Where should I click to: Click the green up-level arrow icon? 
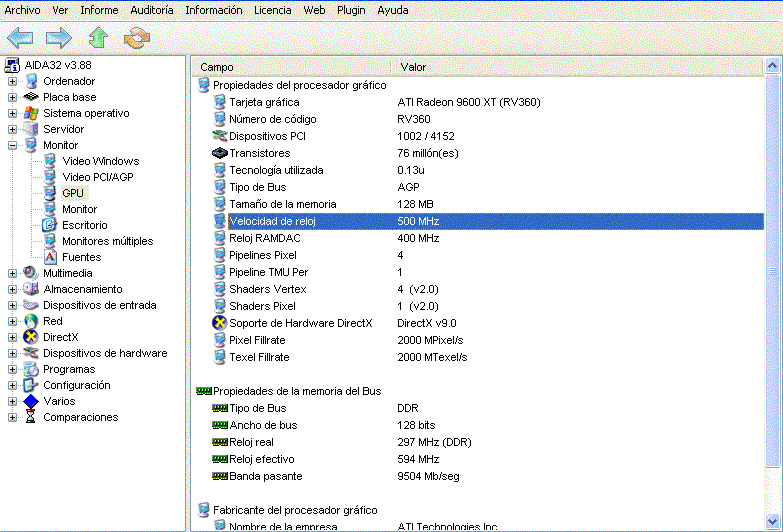[x=98, y=38]
